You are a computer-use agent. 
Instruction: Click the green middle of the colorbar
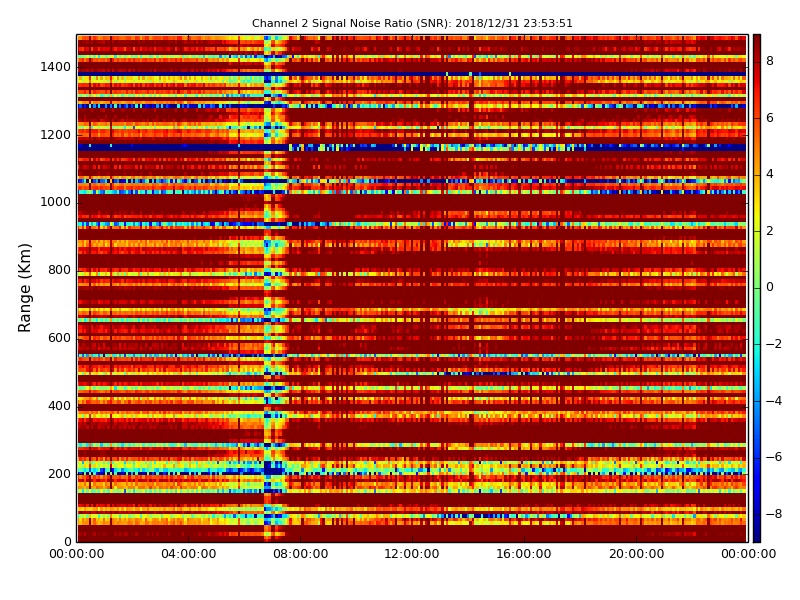(757, 288)
